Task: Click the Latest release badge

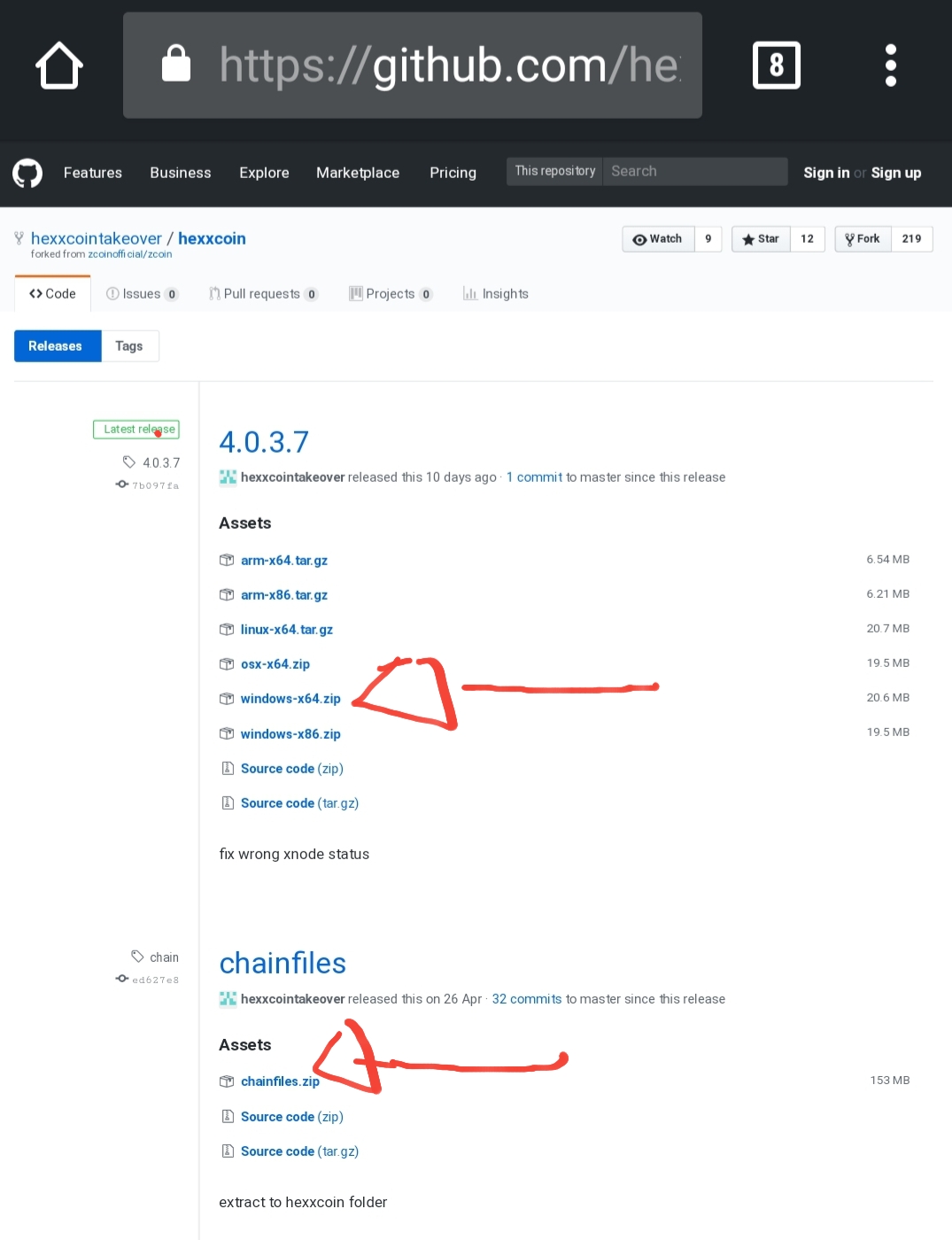Action: [136, 430]
